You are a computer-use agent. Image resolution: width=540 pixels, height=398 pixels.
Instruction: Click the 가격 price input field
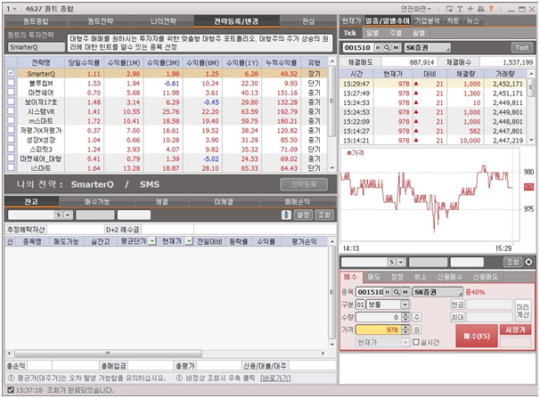click(x=378, y=330)
